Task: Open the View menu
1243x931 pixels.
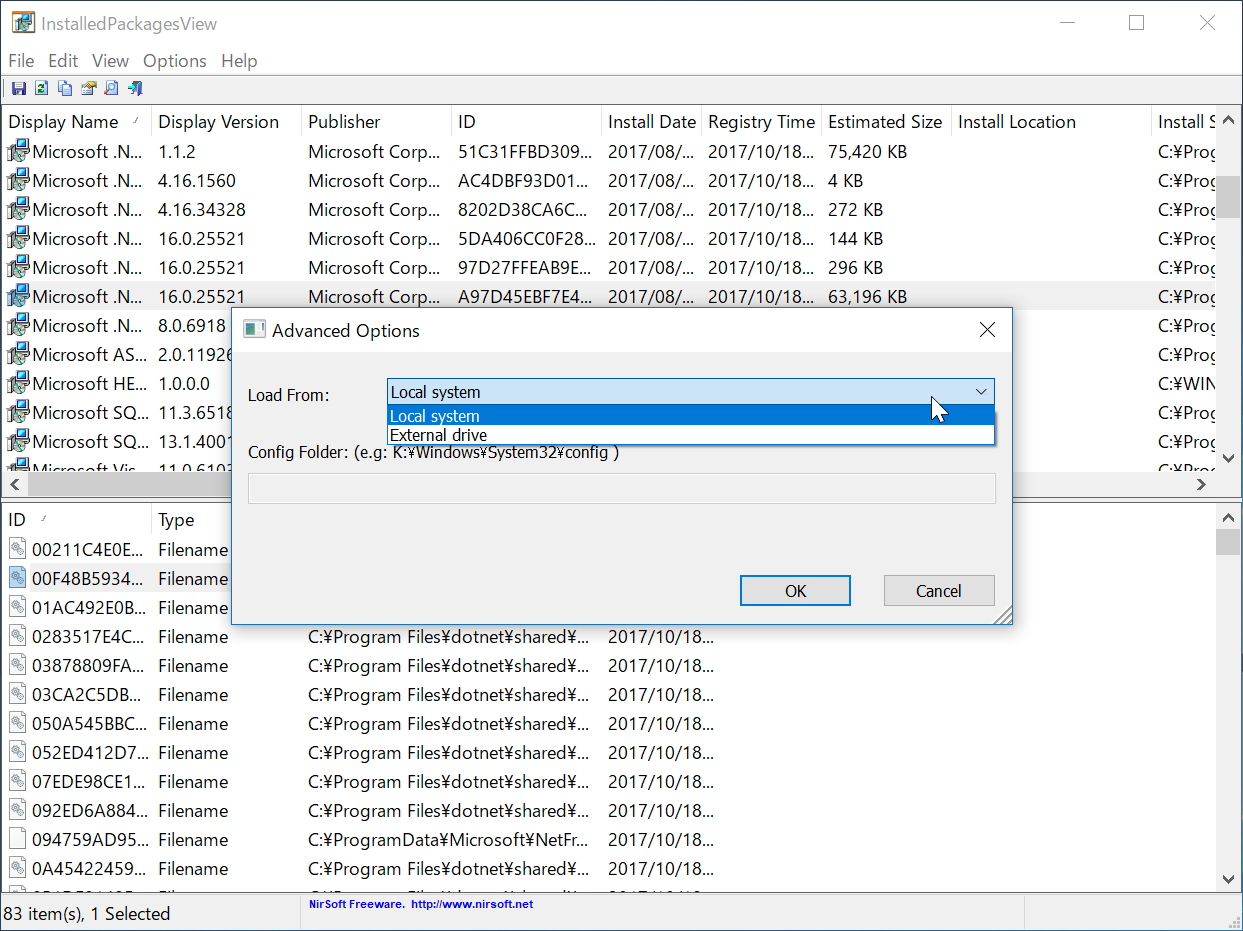Action: pyautogui.click(x=111, y=61)
